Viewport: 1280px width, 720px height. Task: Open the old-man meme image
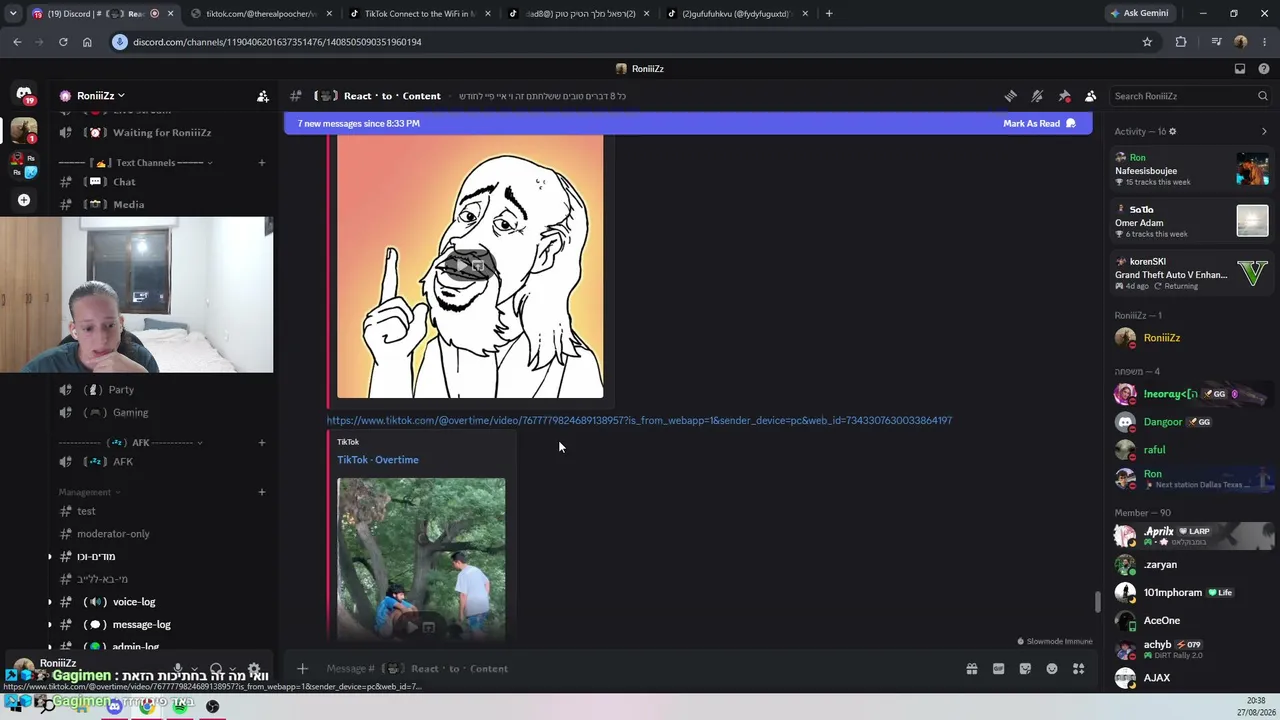point(470,266)
